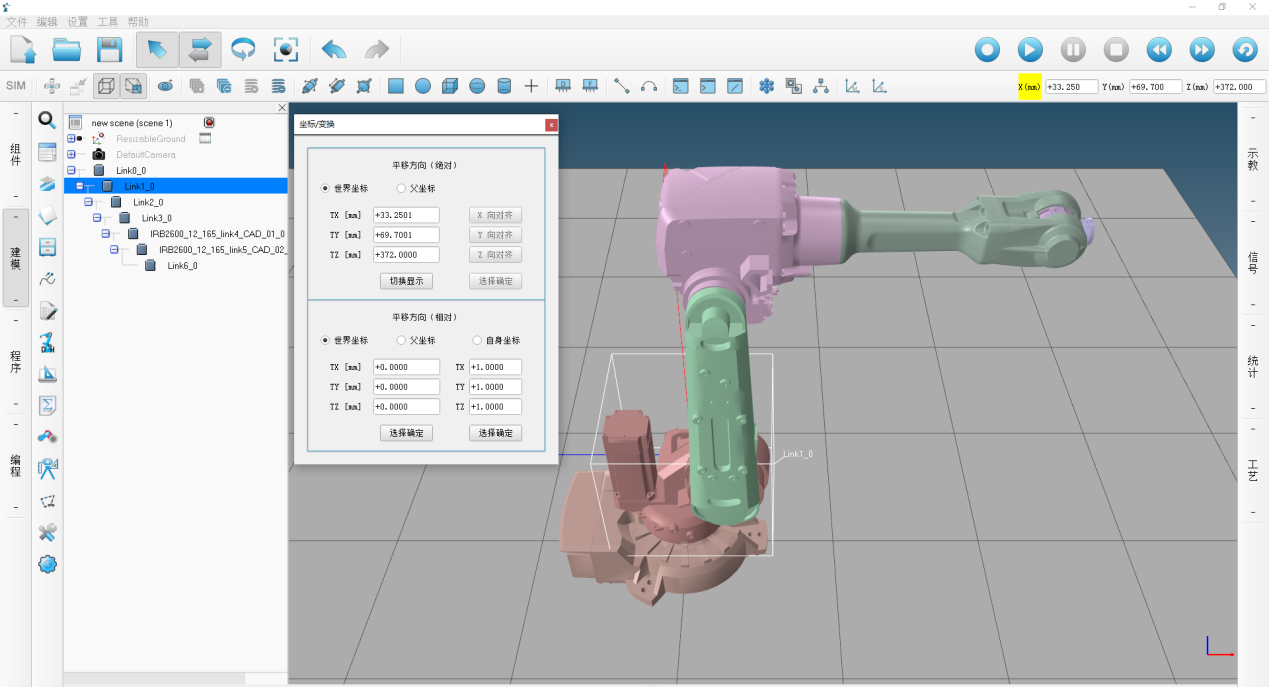Collapse the Link2_0 tree node
1269x687 pixels.
(x=88, y=202)
